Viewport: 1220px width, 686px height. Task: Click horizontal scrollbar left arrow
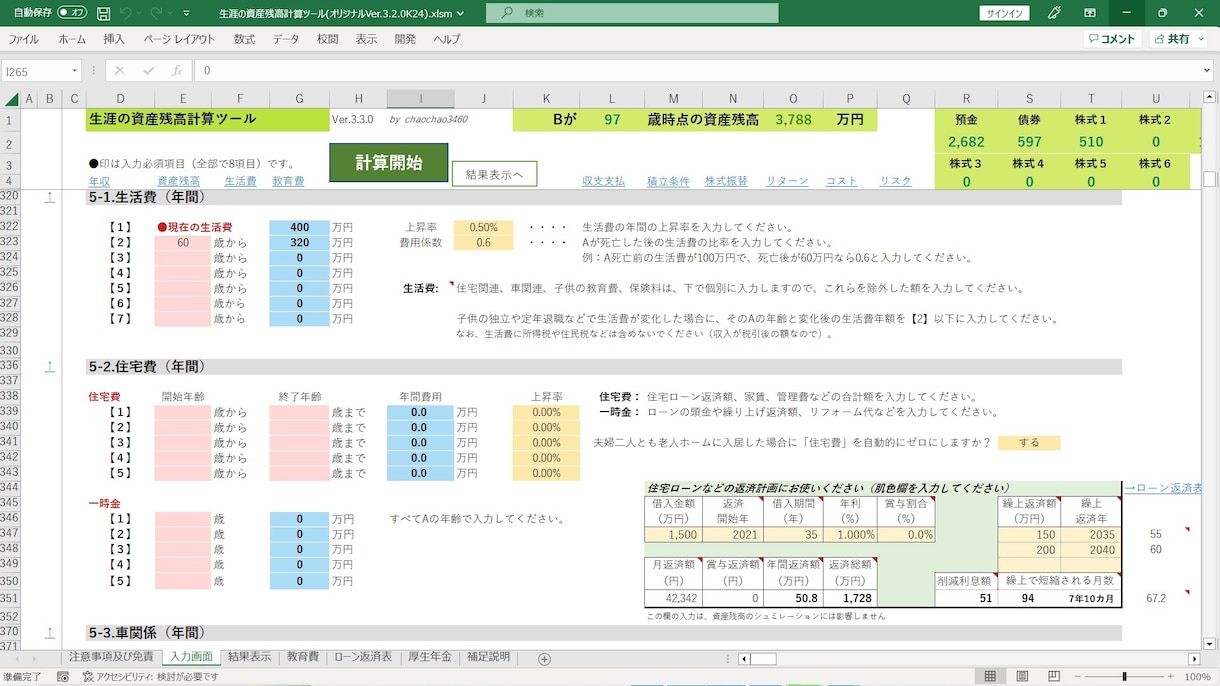coord(742,659)
